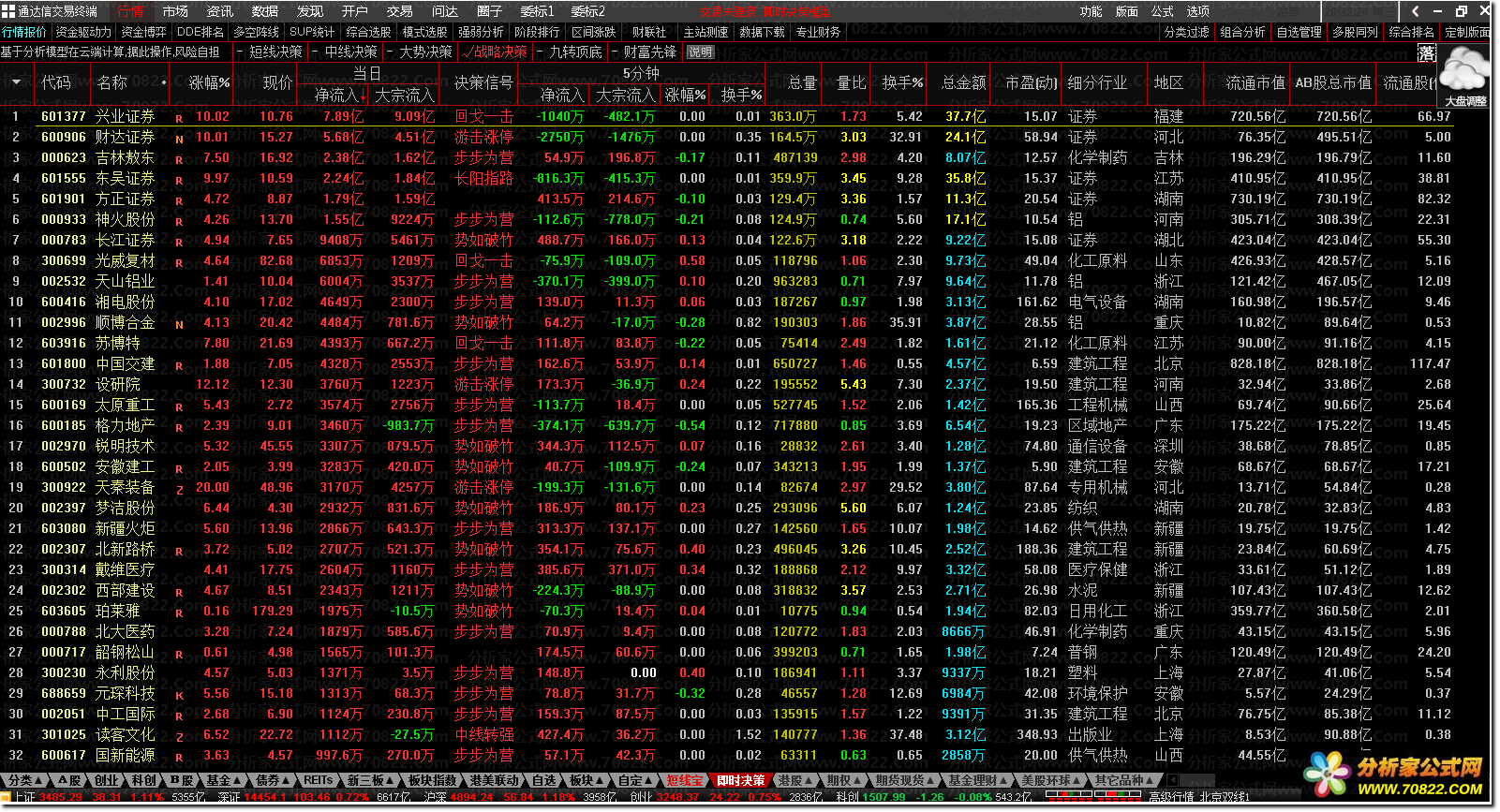The height and width of the screenshot is (812, 1500).
Task: Sort by the 细分行业 column header
Action: [1097, 83]
